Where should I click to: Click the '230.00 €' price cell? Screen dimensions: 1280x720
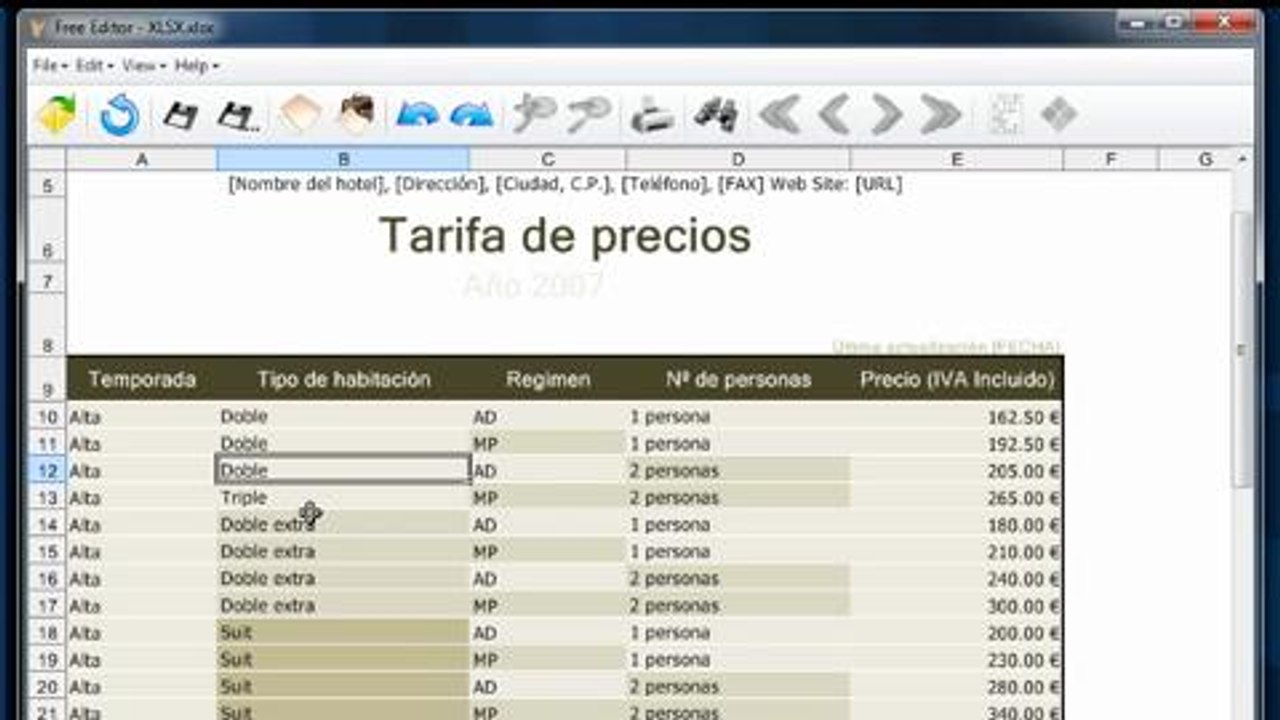[957, 660]
